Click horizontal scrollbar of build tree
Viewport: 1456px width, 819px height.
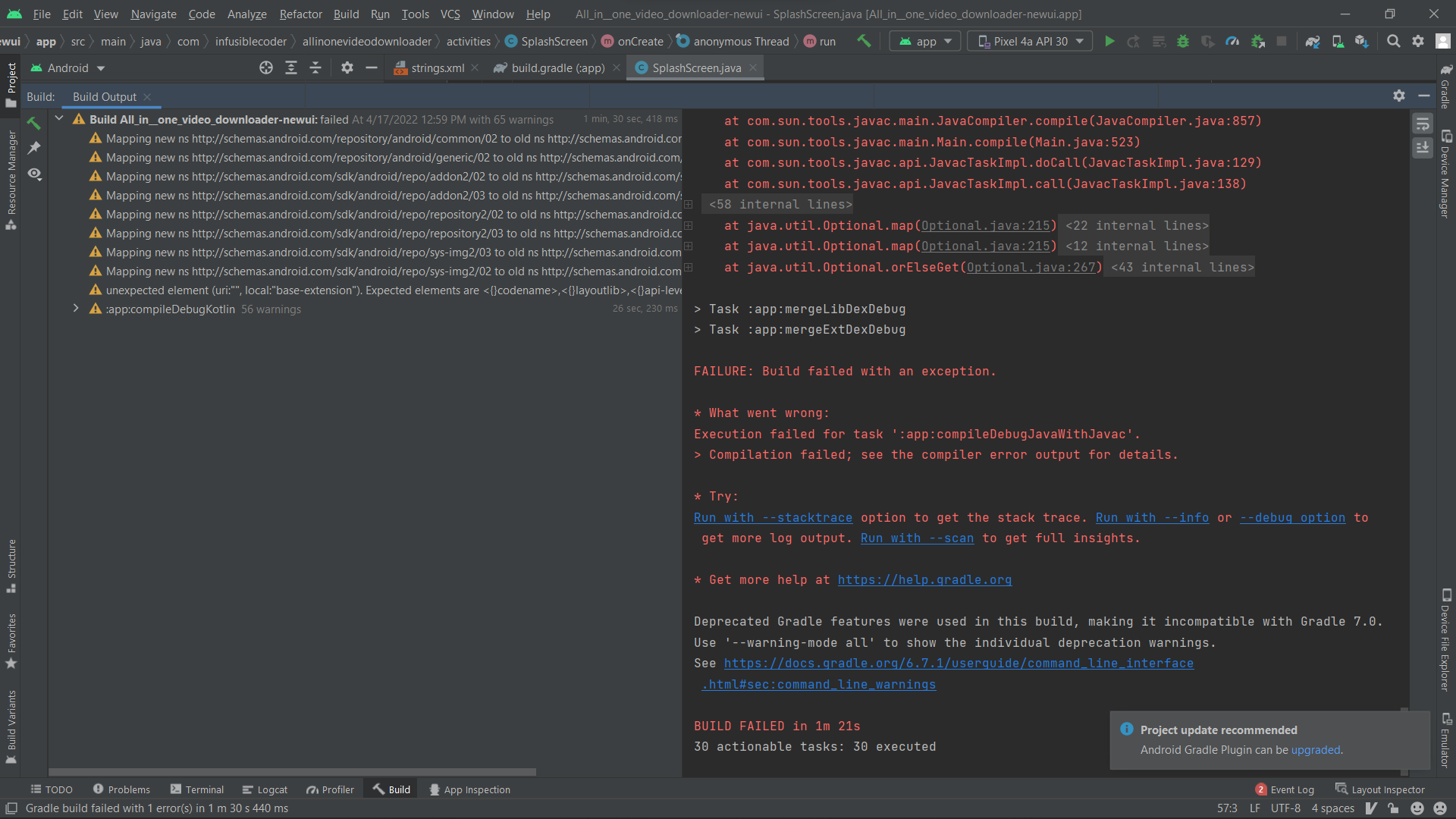(x=292, y=772)
